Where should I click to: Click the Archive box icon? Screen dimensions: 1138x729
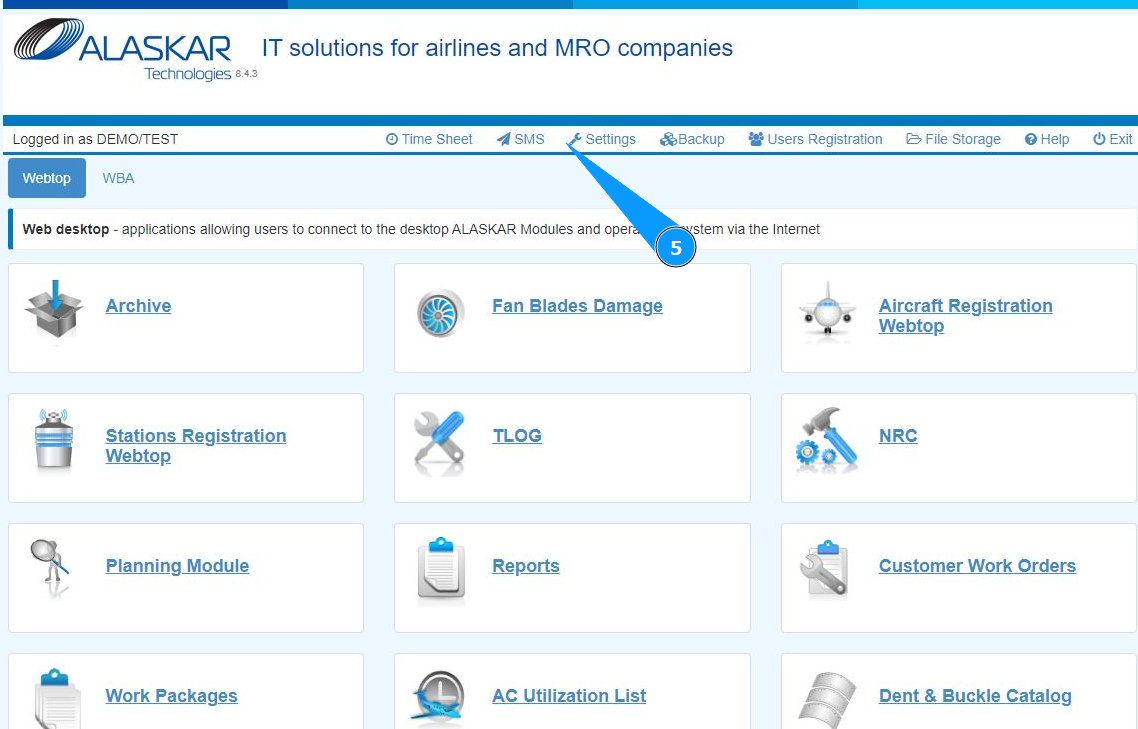click(x=54, y=309)
